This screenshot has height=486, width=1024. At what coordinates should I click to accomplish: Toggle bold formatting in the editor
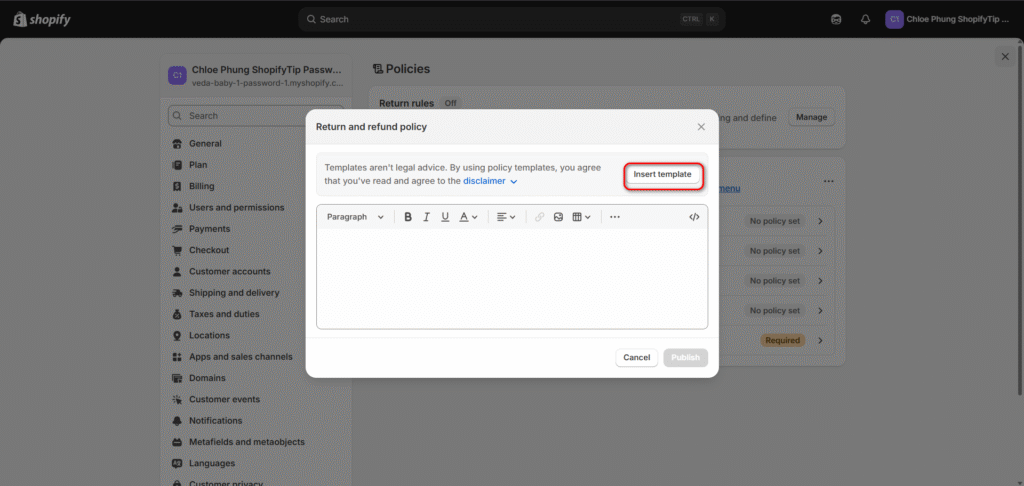coord(408,217)
